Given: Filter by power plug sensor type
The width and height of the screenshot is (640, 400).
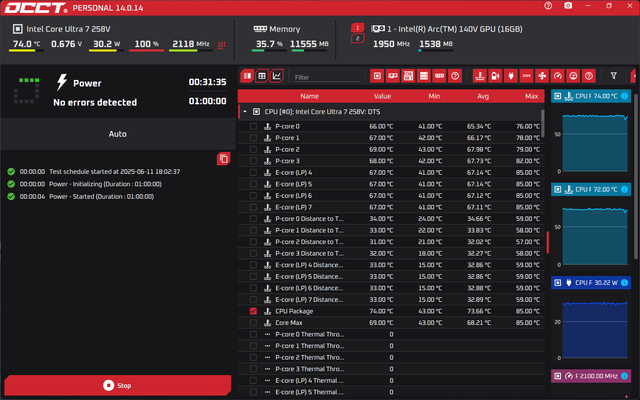Looking at the screenshot, I should click(511, 76).
